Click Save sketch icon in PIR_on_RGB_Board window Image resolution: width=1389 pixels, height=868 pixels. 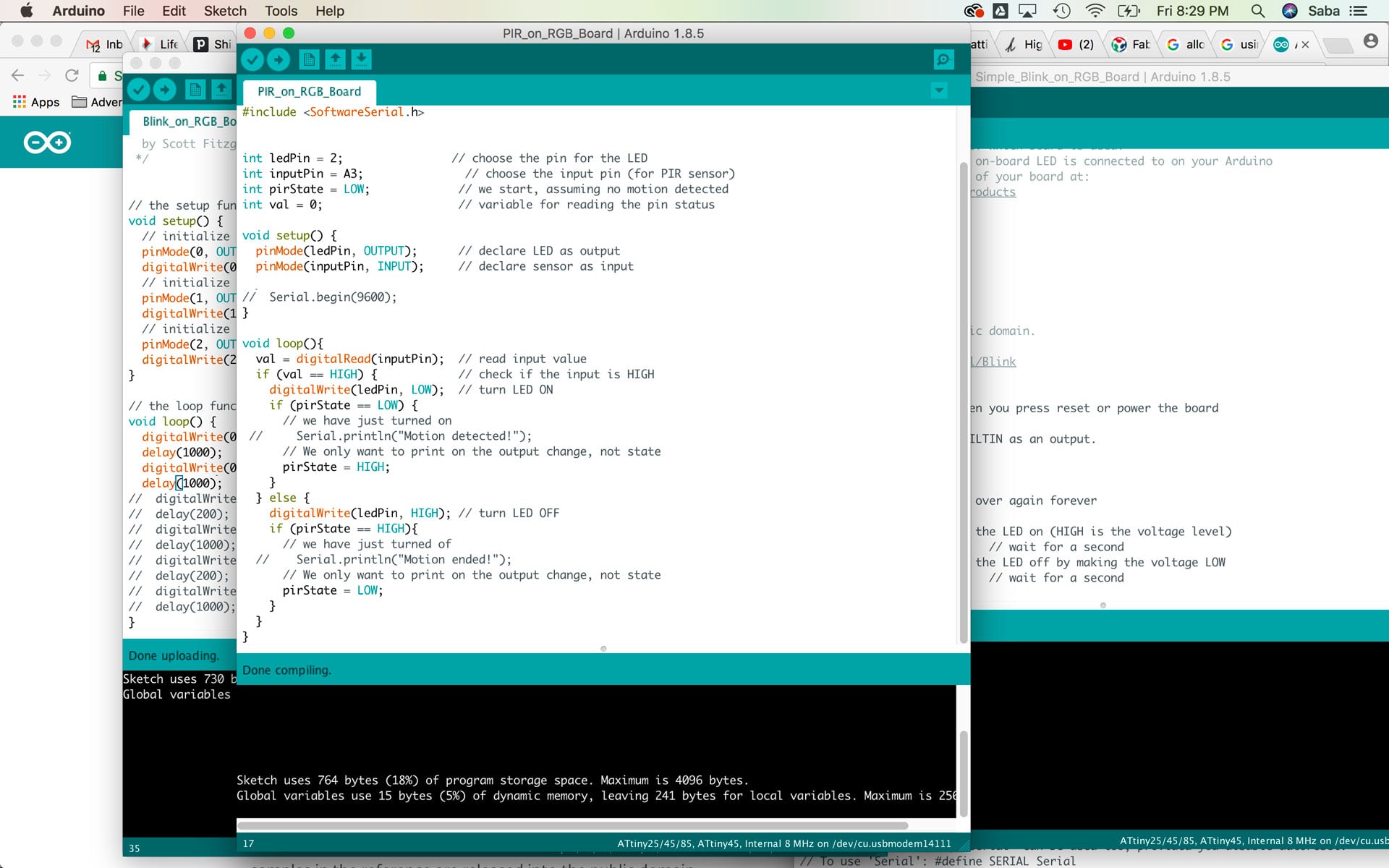pyautogui.click(x=361, y=60)
